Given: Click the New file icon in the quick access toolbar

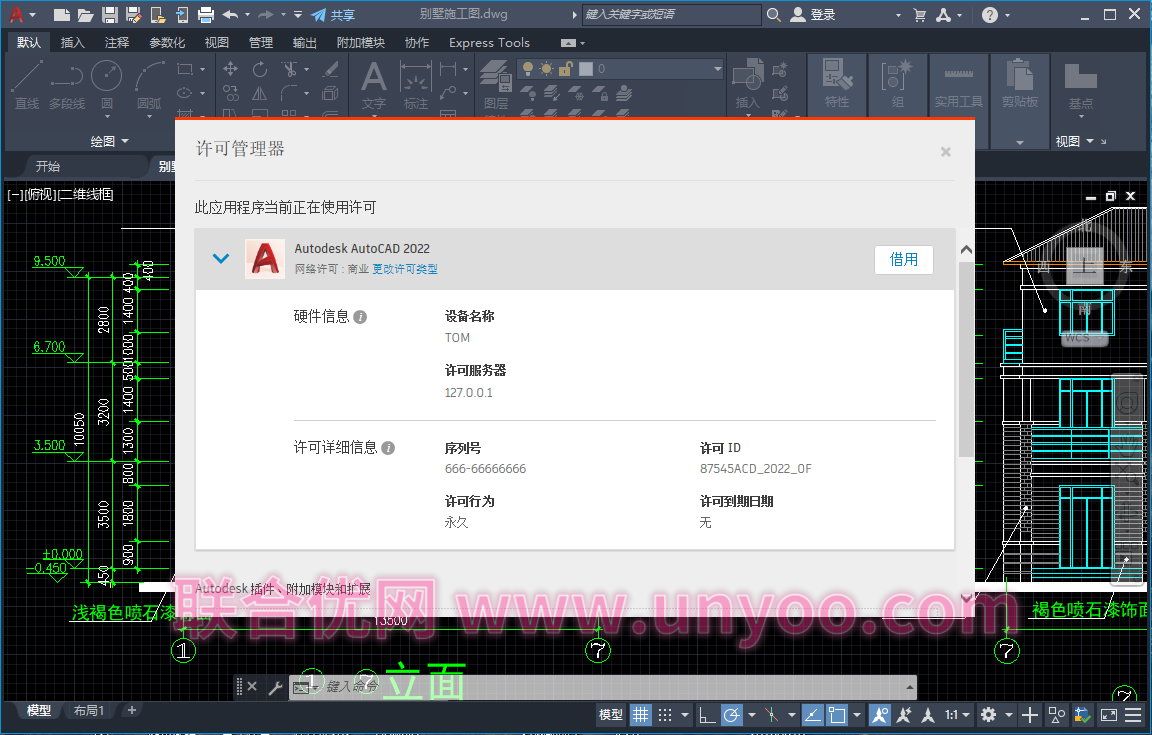Looking at the screenshot, I should [x=62, y=14].
